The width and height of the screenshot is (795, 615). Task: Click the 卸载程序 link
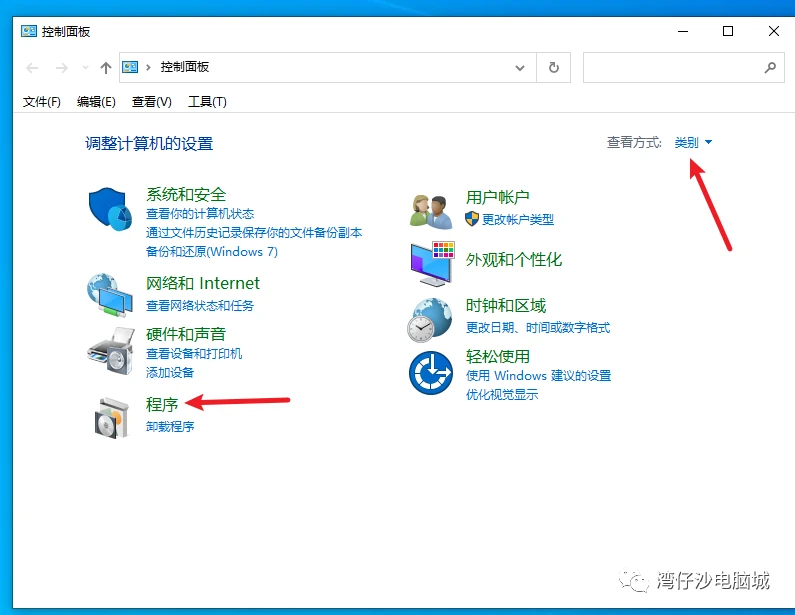coord(170,426)
